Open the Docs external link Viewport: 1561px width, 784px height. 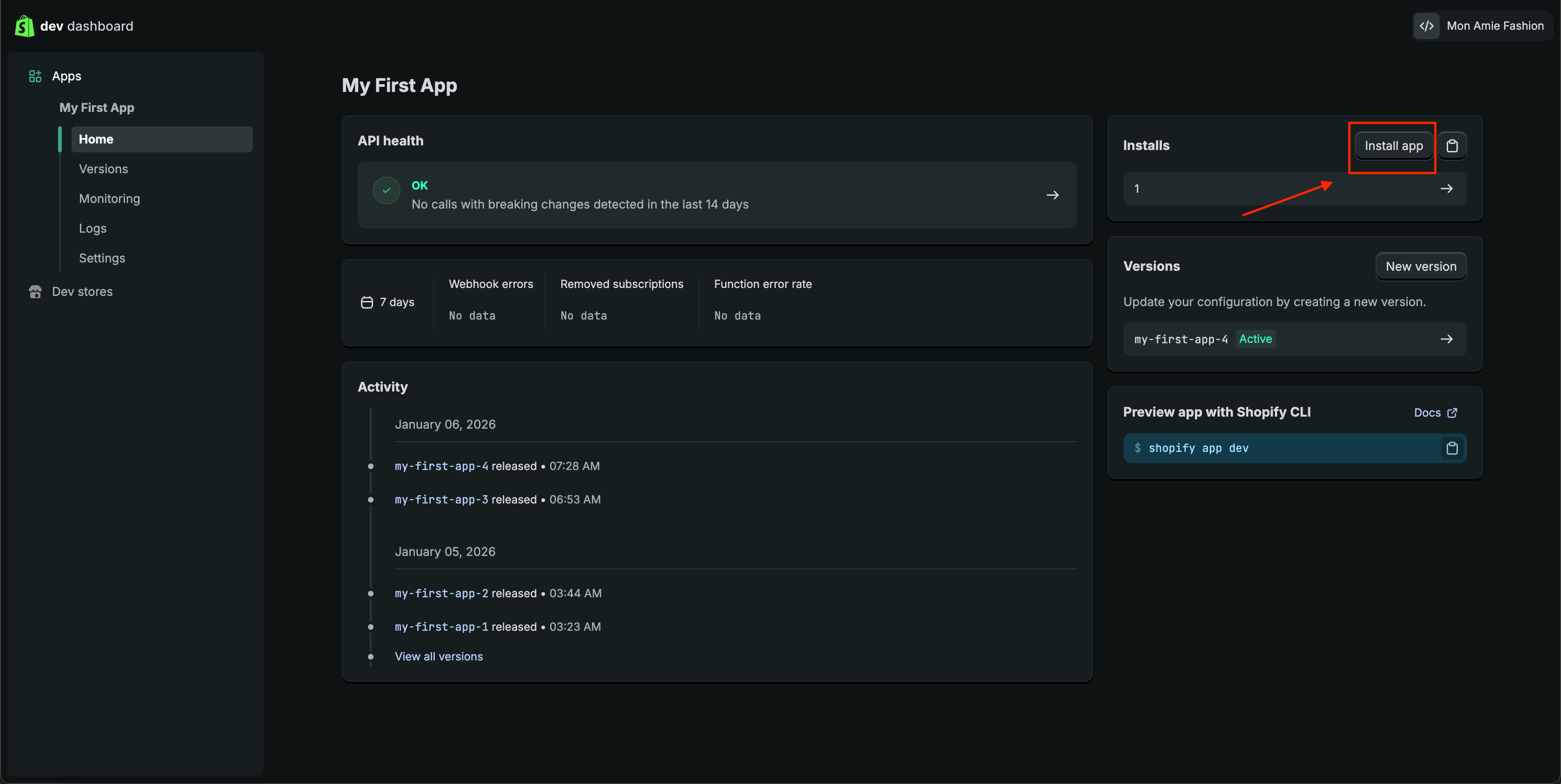pos(1435,412)
